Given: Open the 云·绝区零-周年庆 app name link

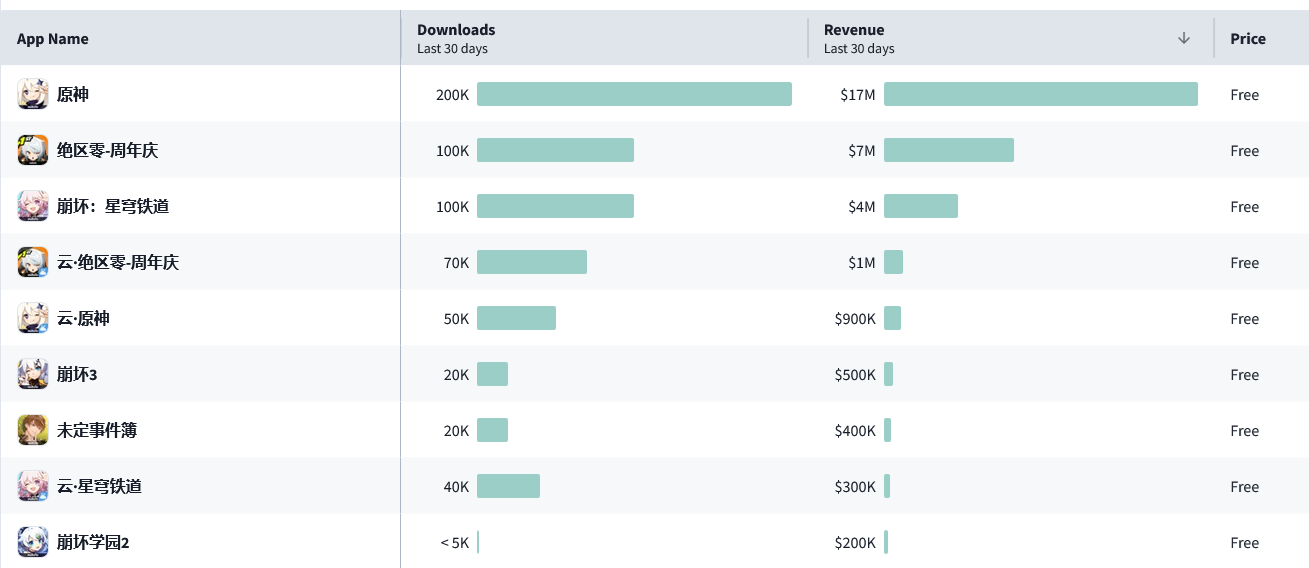Looking at the screenshot, I should pos(118,262).
